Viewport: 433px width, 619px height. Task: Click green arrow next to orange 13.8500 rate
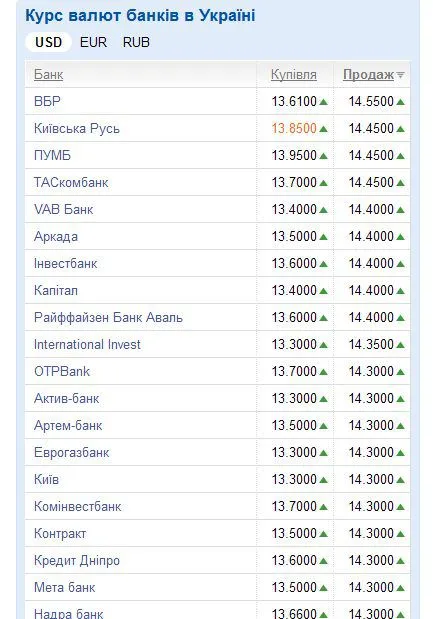323,129
